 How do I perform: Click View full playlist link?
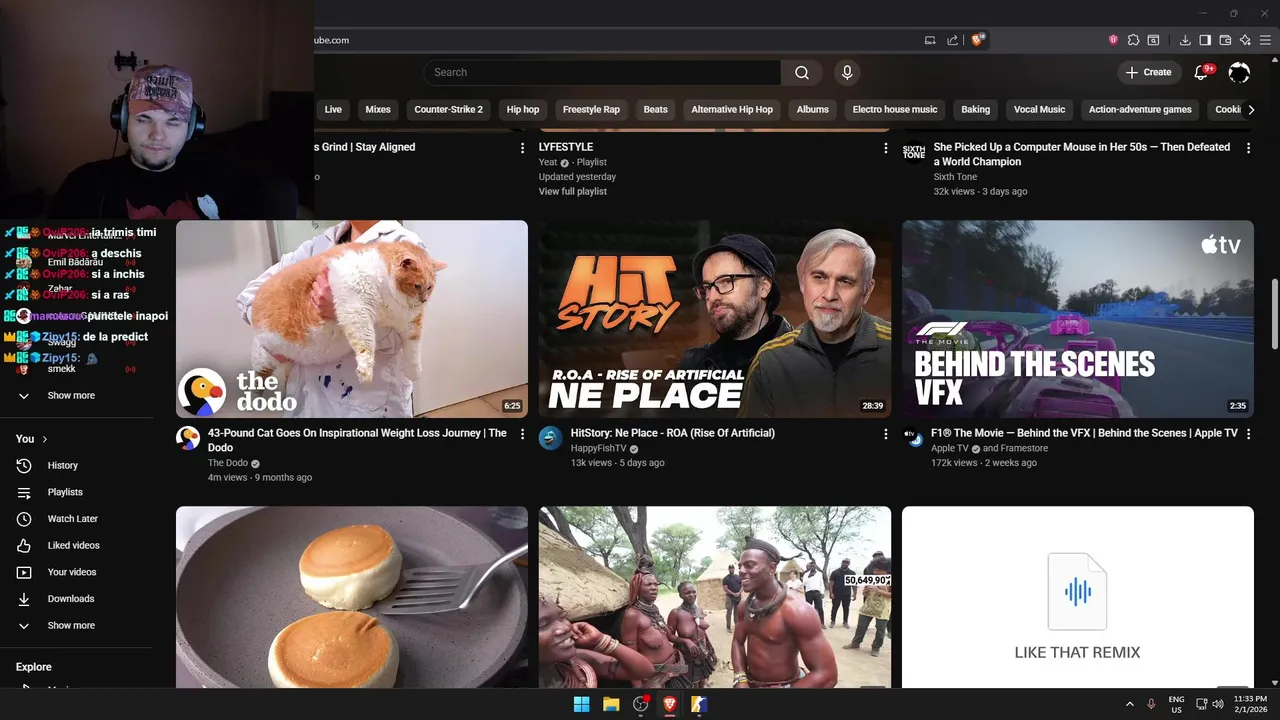coord(573,192)
